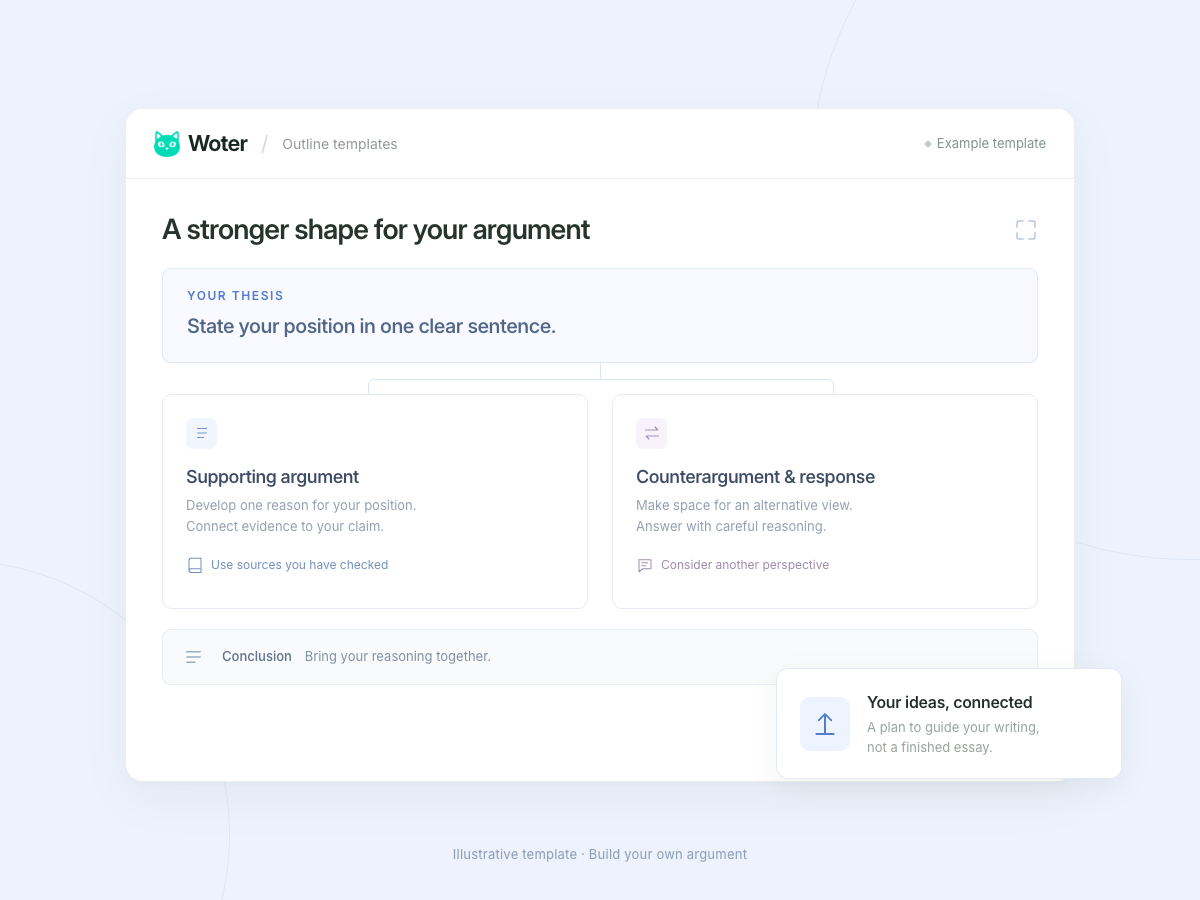1200x900 pixels.
Task: Click 'Consider another perspective' hint
Action: (x=745, y=565)
